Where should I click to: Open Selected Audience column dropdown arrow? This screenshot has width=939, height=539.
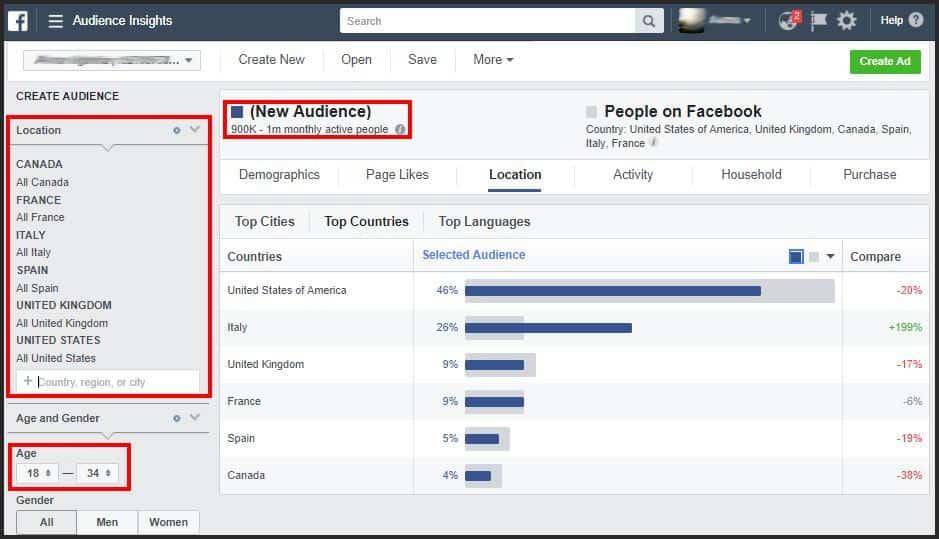click(830, 256)
